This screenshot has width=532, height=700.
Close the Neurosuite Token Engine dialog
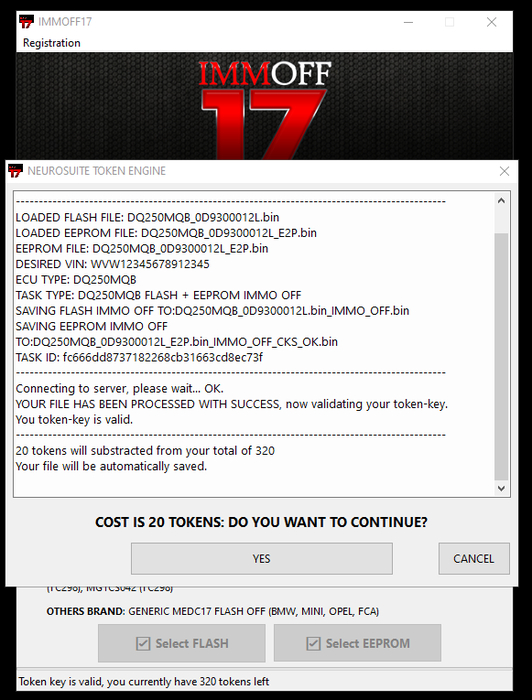[x=504, y=171]
